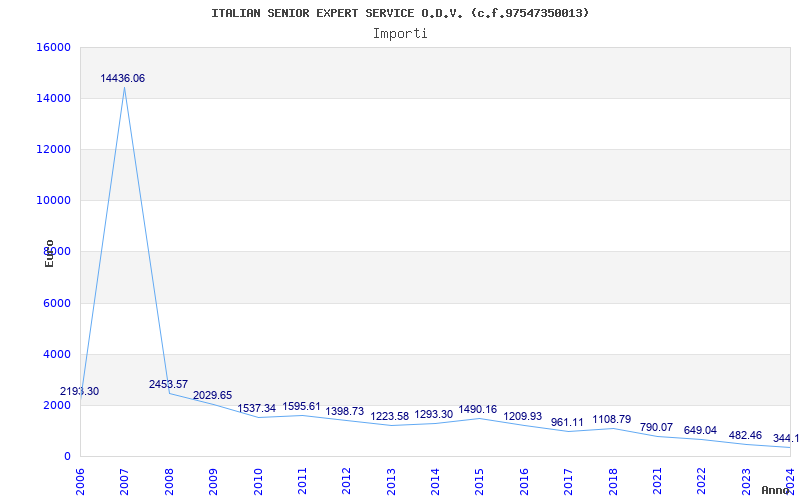This screenshot has height=500, width=800.
Task: Select the 2193.30 data label
Action: [x=80, y=392]
